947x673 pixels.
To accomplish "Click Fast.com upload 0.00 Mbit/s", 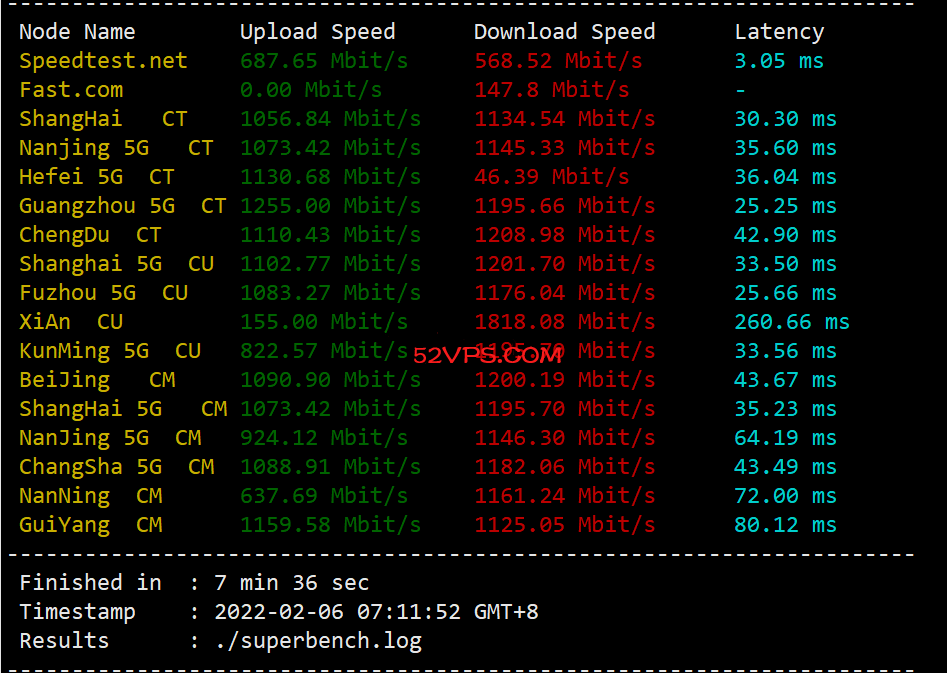I will (311, 90).
